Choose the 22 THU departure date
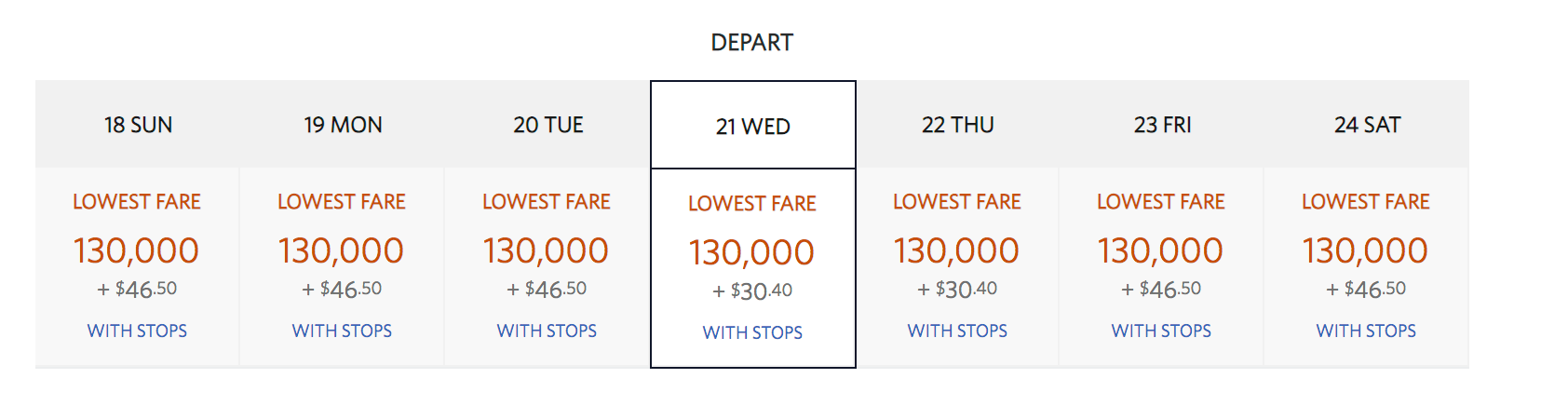Screen dimensions: 1568x419 coord(957,125)
